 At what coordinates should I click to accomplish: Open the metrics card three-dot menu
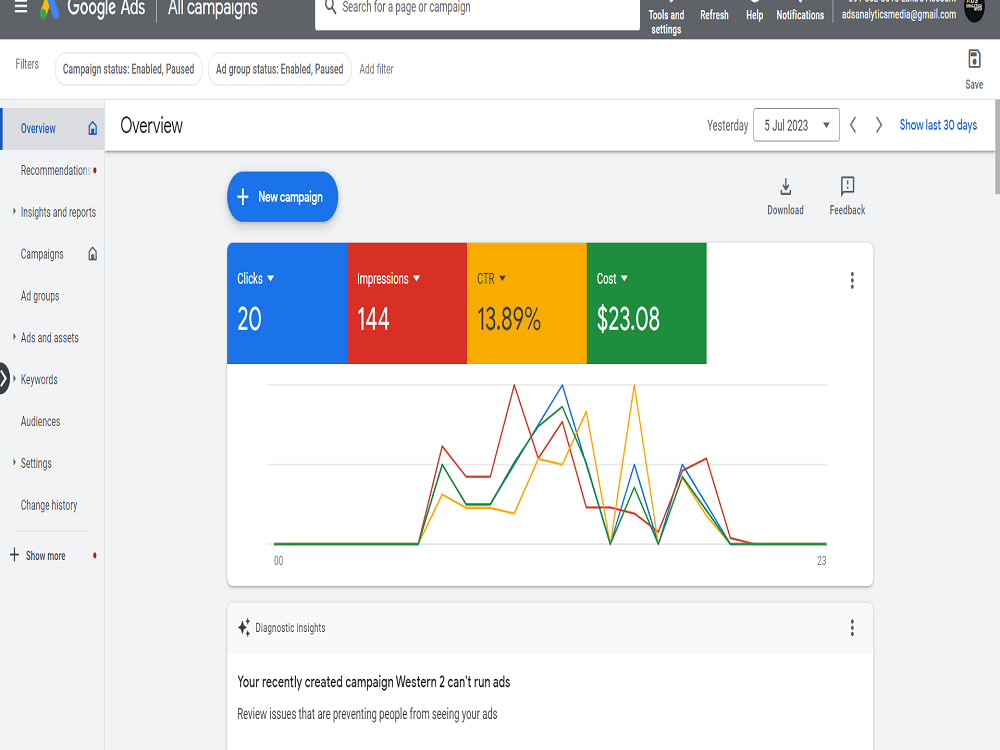coord(852,281)
